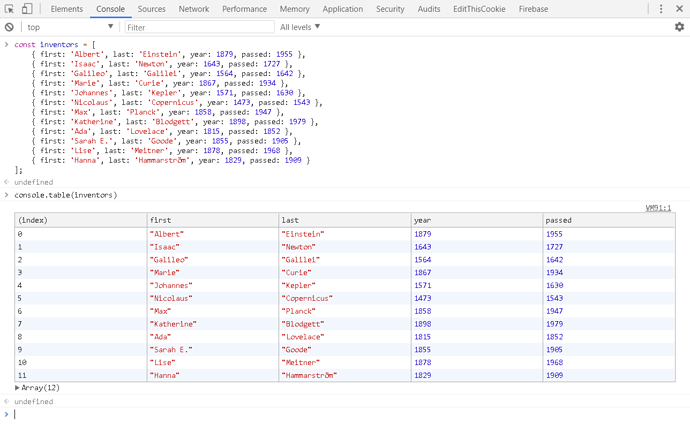Open the 'All levels' log level dropdown

[300, 27]
